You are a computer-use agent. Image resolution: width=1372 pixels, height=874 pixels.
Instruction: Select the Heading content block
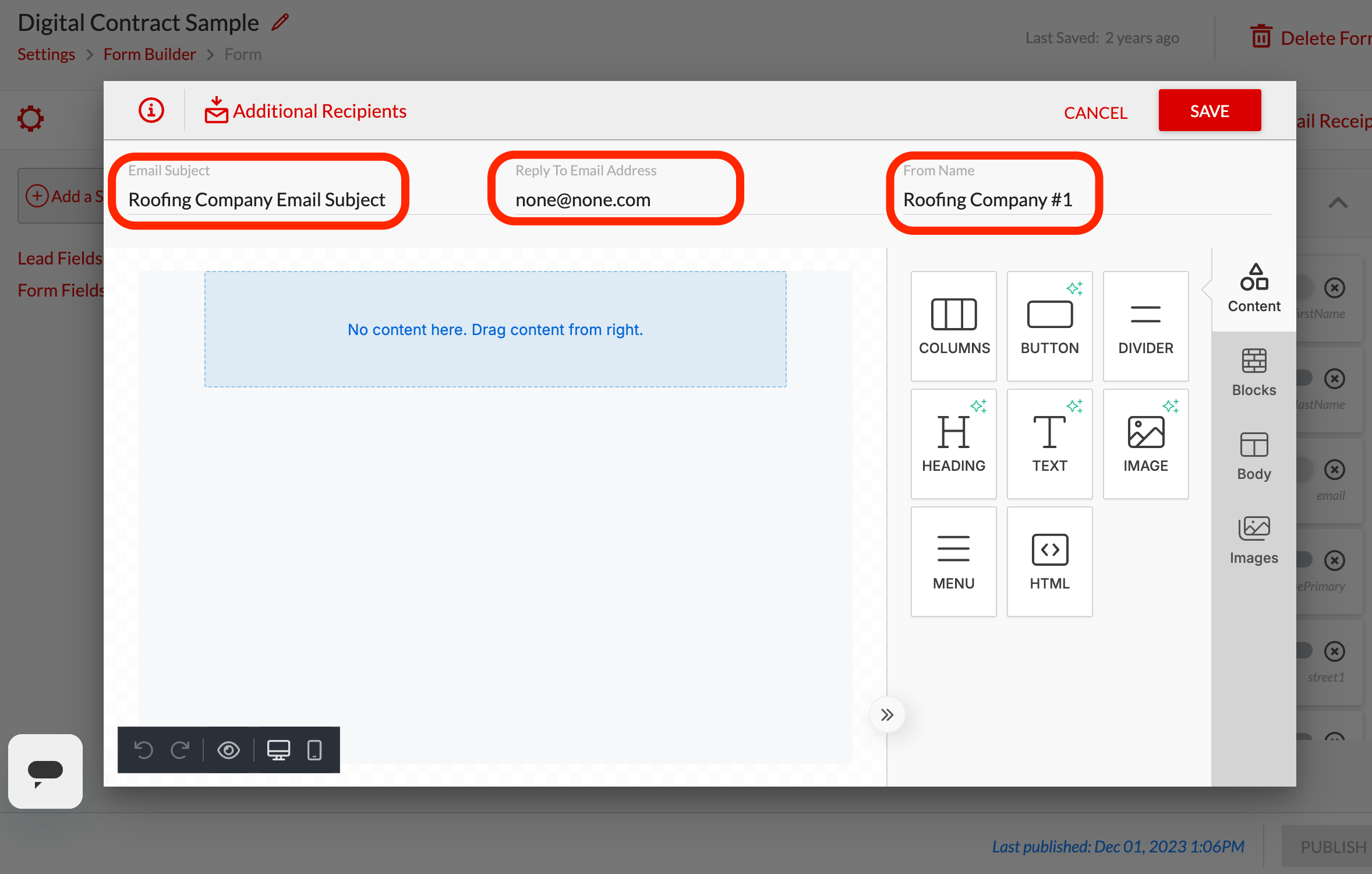tap(953, 443)
